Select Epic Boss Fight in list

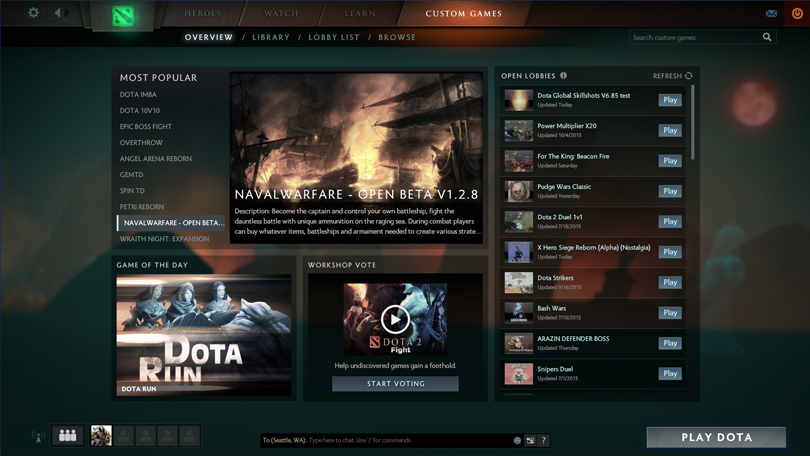(x=146, y=127)
